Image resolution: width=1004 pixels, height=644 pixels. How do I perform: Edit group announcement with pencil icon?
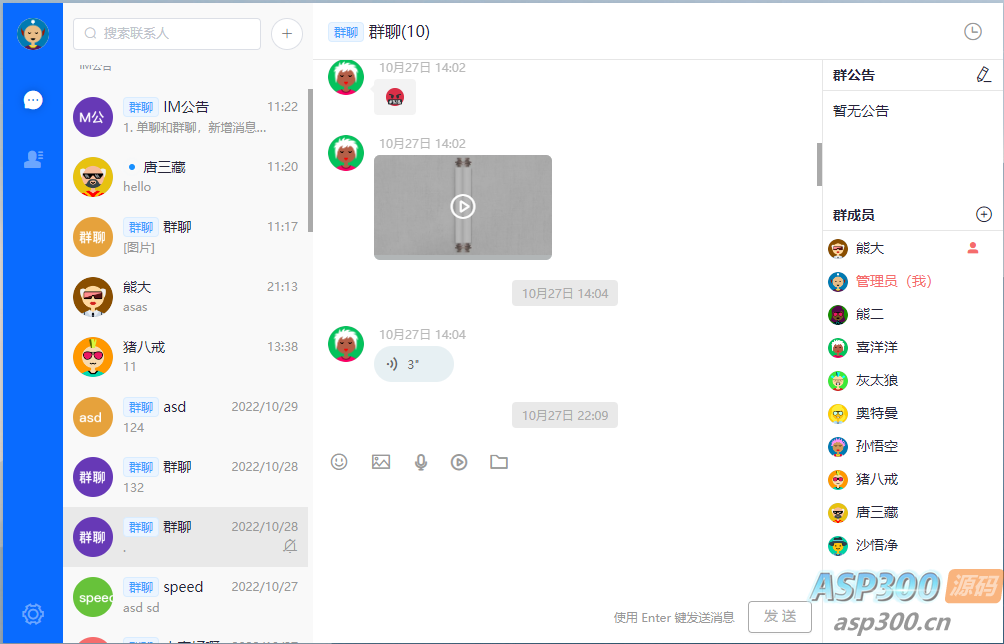coord(983,74)
